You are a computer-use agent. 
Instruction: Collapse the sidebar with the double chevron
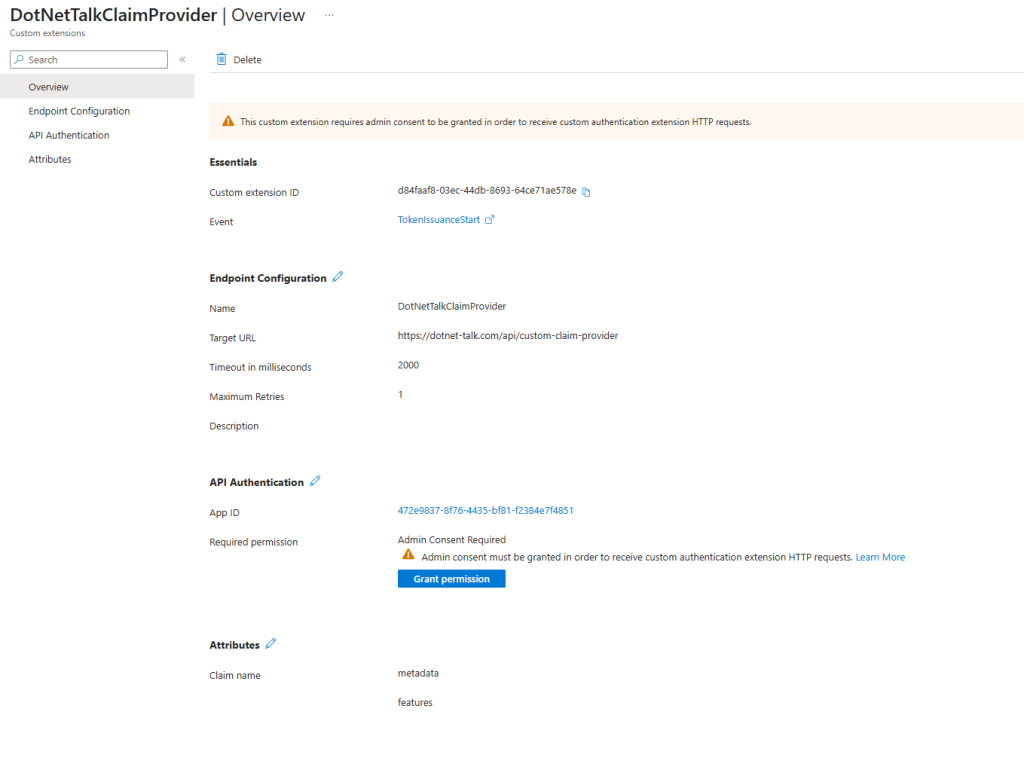click(182, 59)
